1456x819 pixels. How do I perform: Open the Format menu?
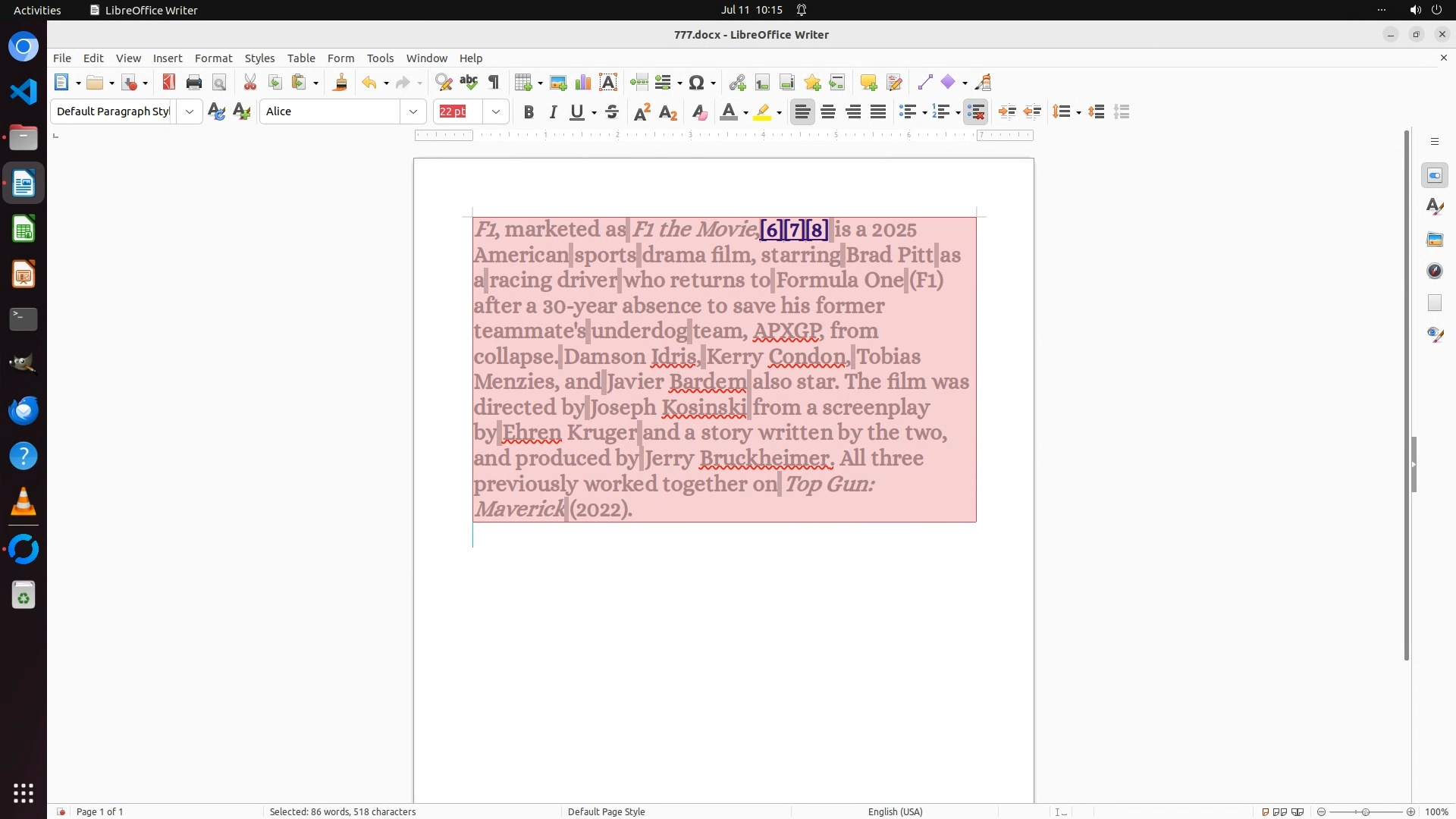[x=213, y=58]
